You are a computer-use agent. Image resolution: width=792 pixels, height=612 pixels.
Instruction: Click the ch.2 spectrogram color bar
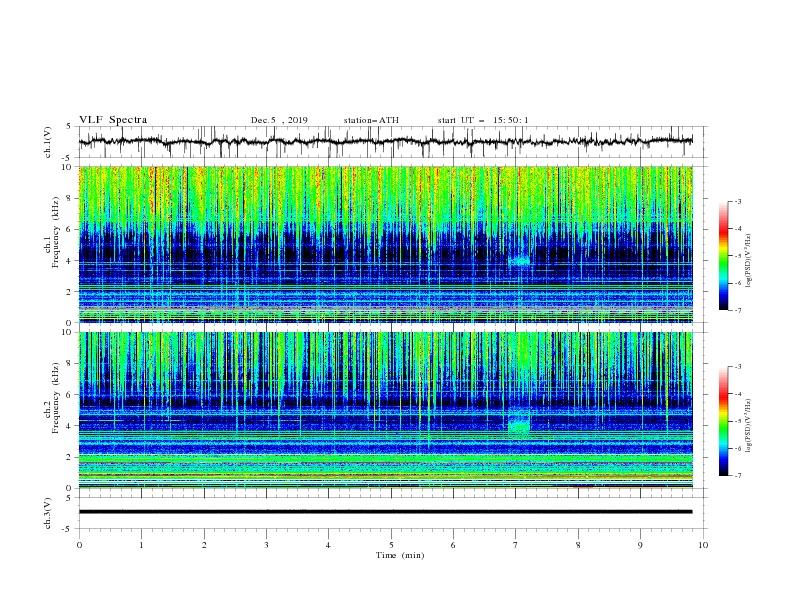click(723, 421)
